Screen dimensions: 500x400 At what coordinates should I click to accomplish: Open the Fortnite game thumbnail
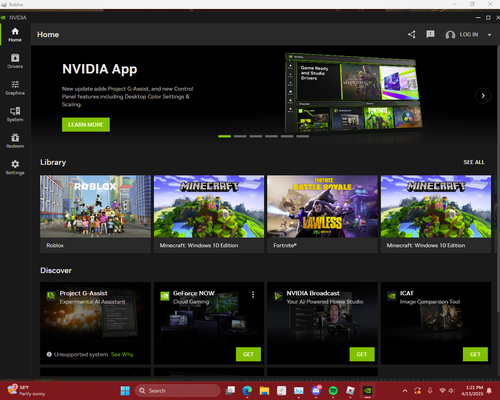coord(322,206)
